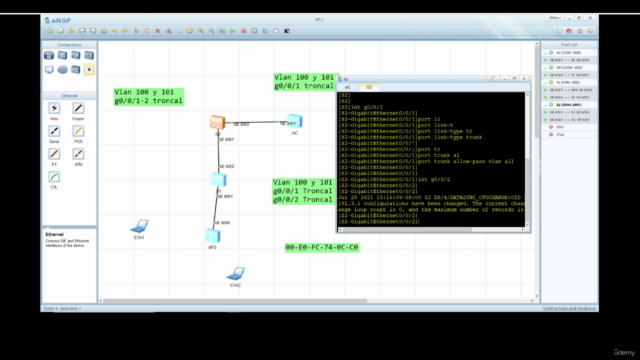Click the red stop-devices toolbar icon
640x360 pixels.
pos(244,31)
